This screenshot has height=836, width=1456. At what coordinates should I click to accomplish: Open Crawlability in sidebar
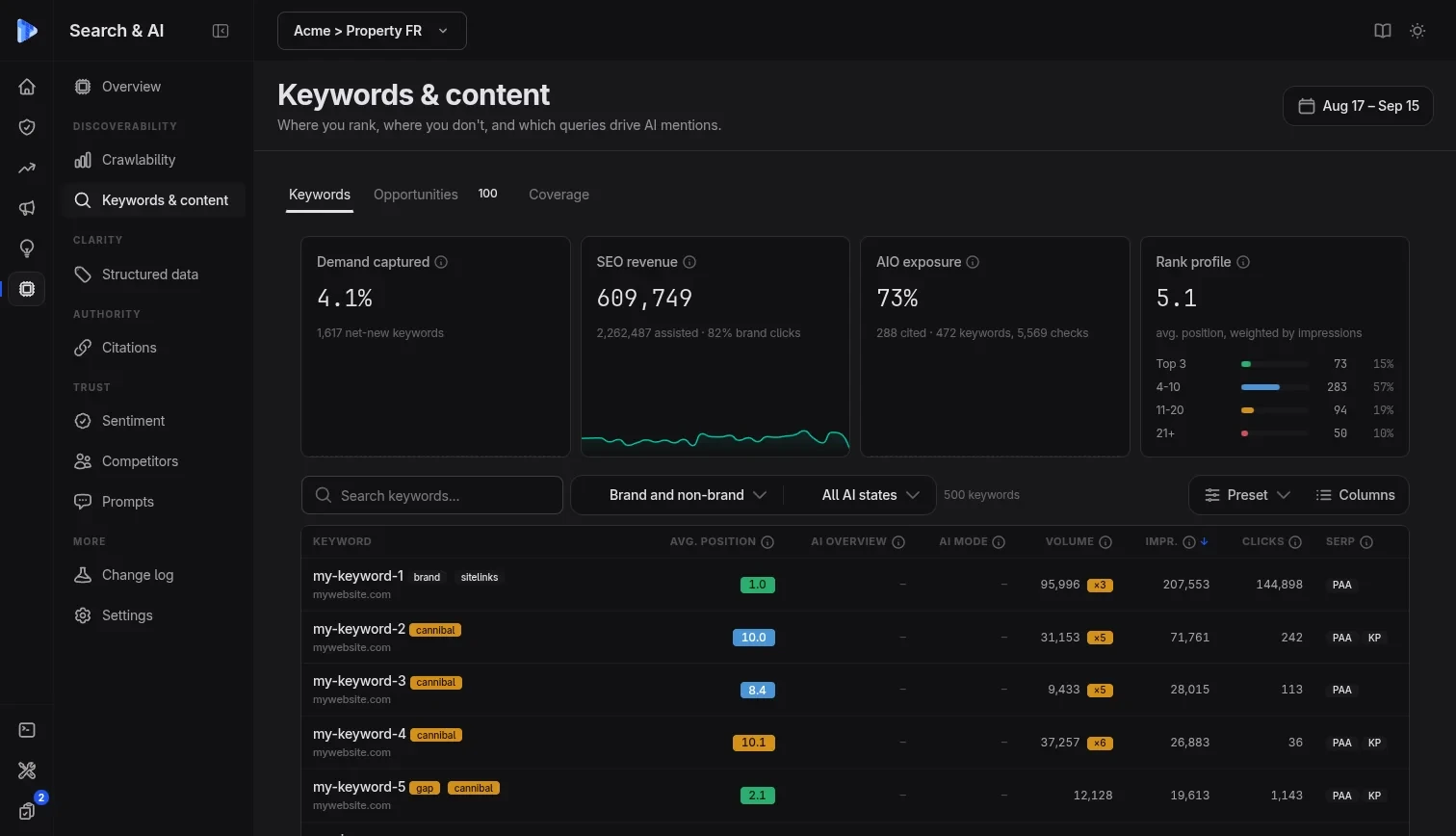(x=154, y=160)
